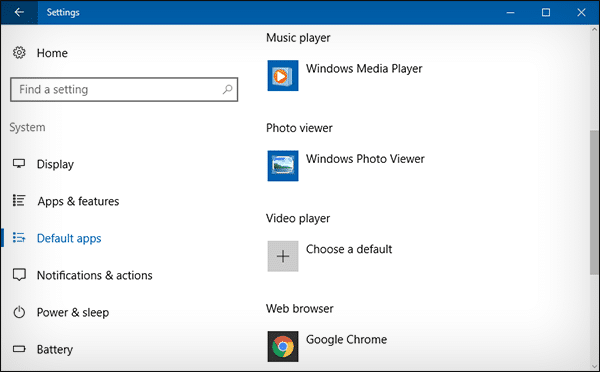This screenshot has width=600, height=372.
Task: Click the Display monitor icon
Action: pyautogui.click(x=19, y=164)
